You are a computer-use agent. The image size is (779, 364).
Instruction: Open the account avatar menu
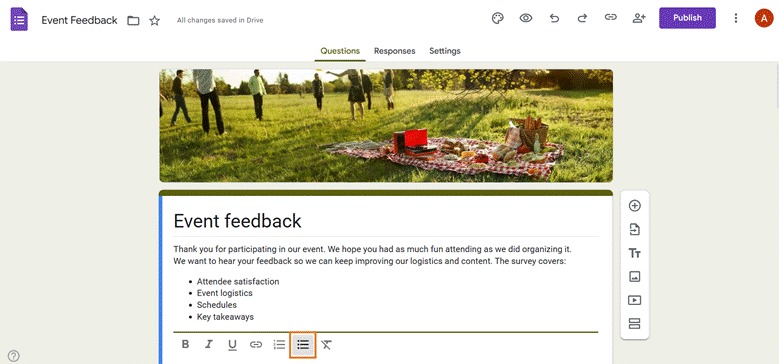[764, 18]
